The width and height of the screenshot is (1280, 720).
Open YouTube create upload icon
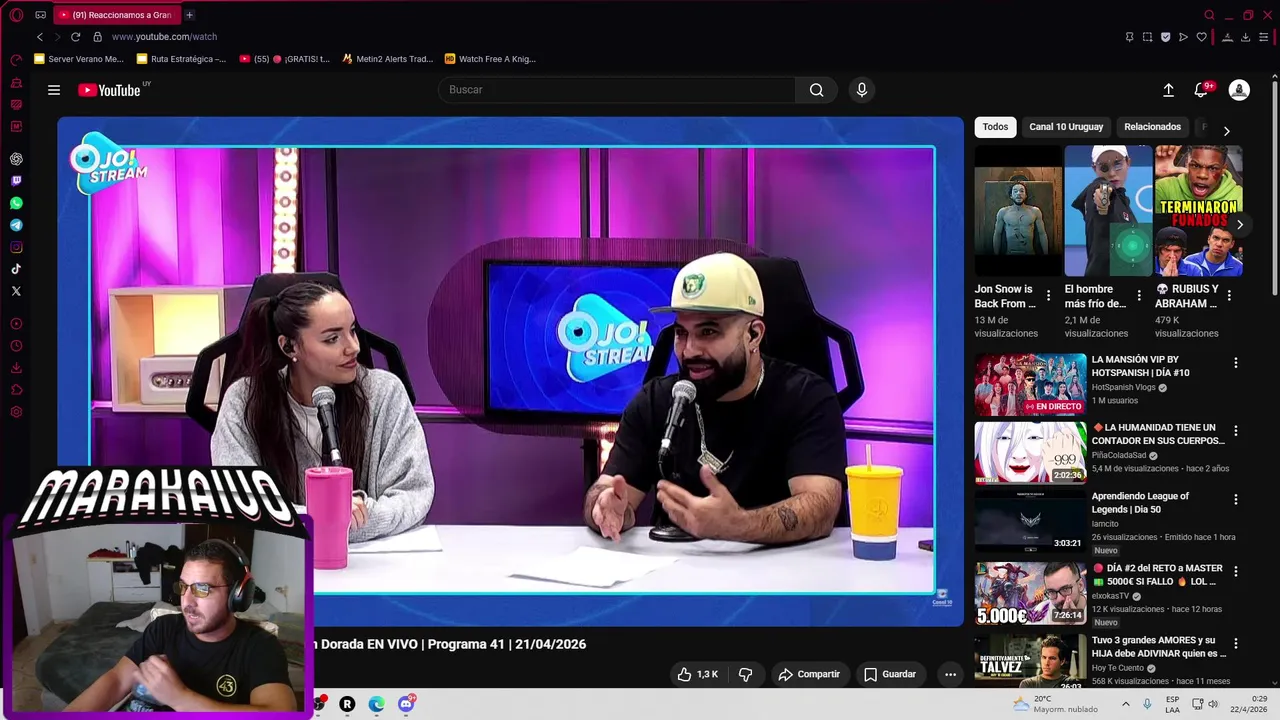tap(1168, 90)
